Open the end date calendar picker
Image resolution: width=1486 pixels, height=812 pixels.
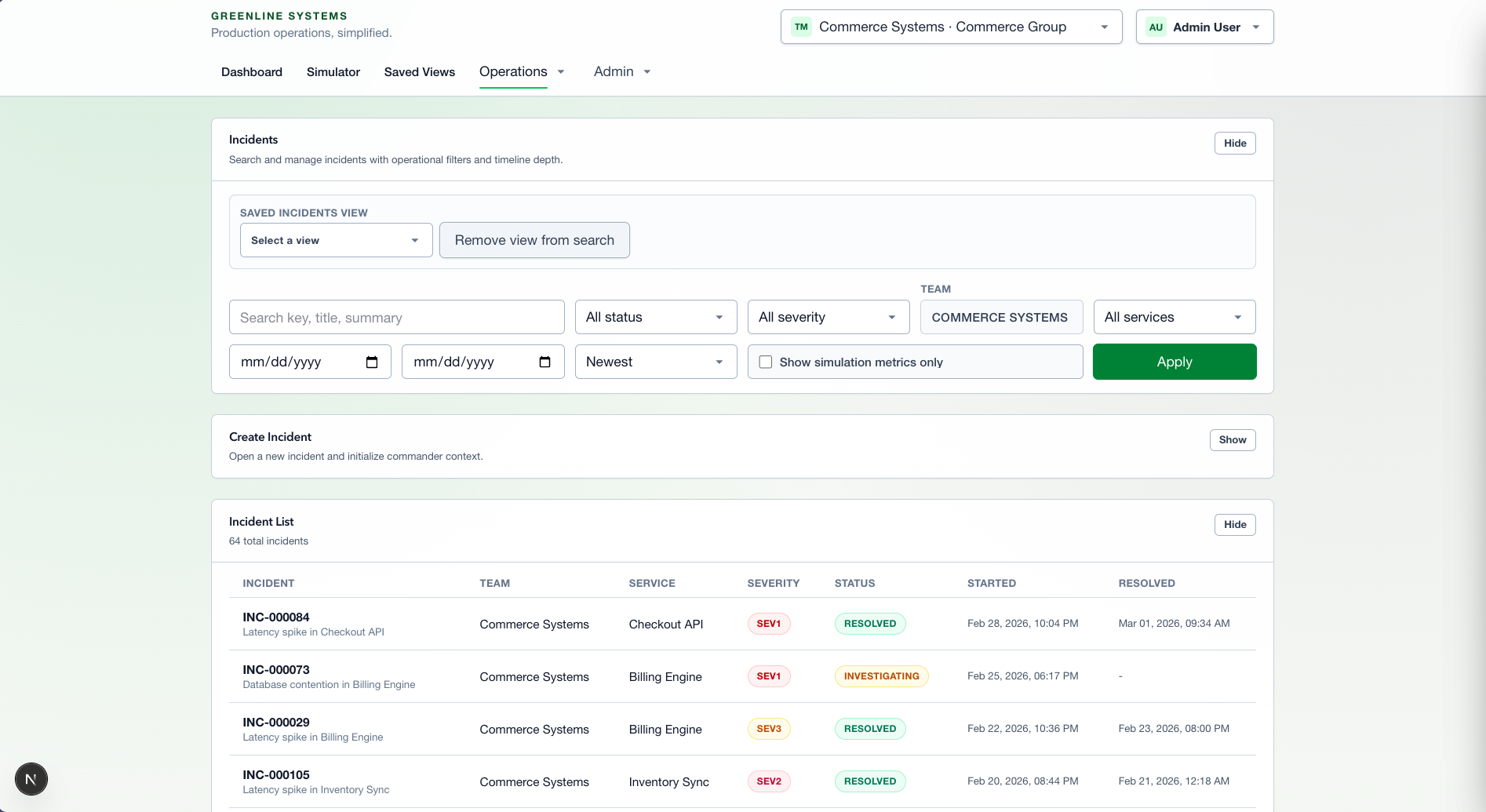point(545,362)
